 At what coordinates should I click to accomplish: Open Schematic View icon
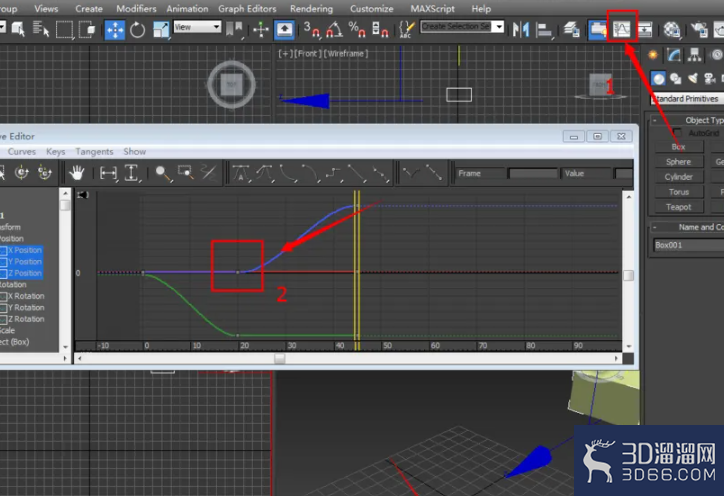click(x=645, y=30)
